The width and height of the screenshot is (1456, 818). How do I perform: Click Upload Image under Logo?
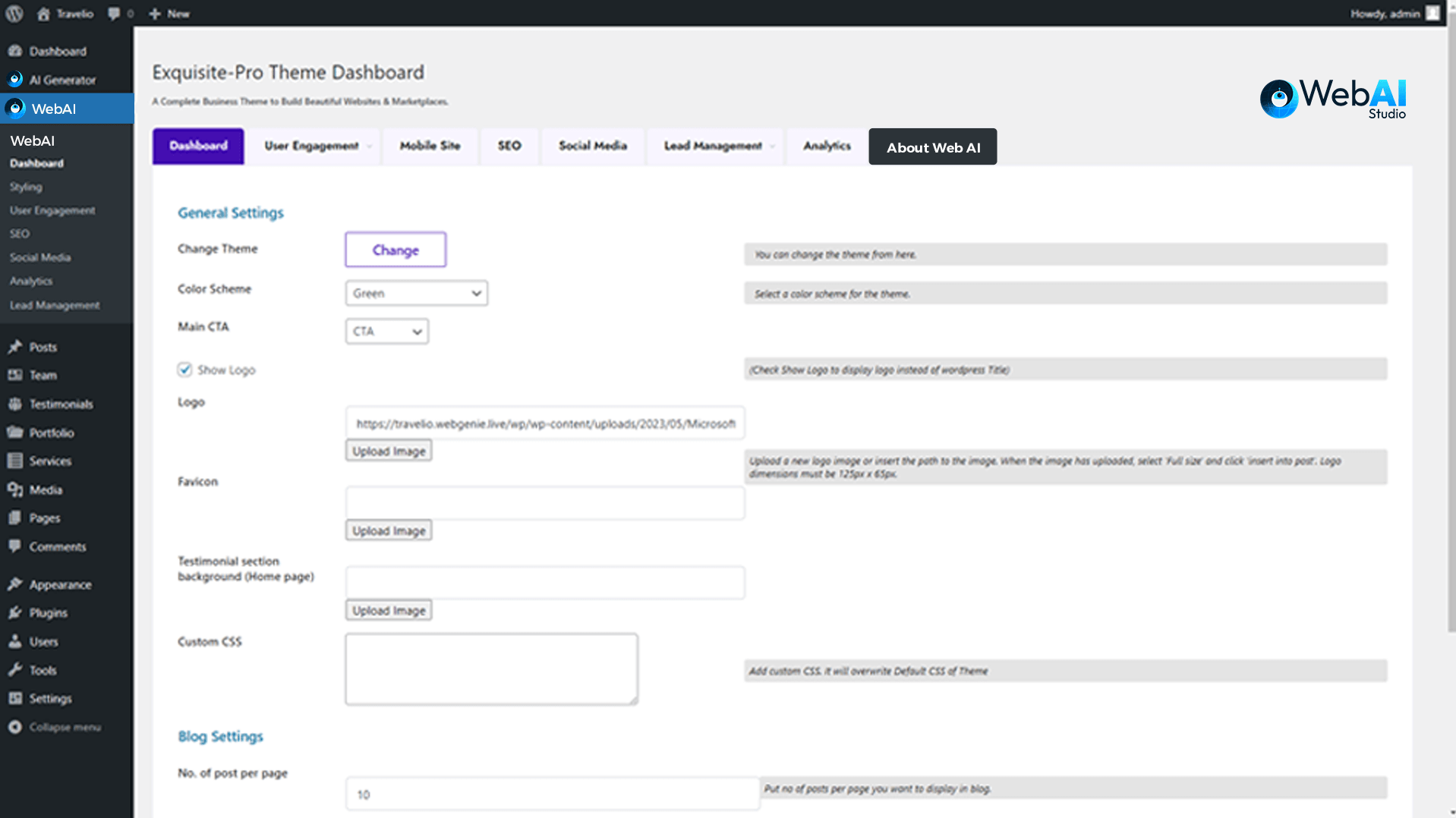coord(389,451)
